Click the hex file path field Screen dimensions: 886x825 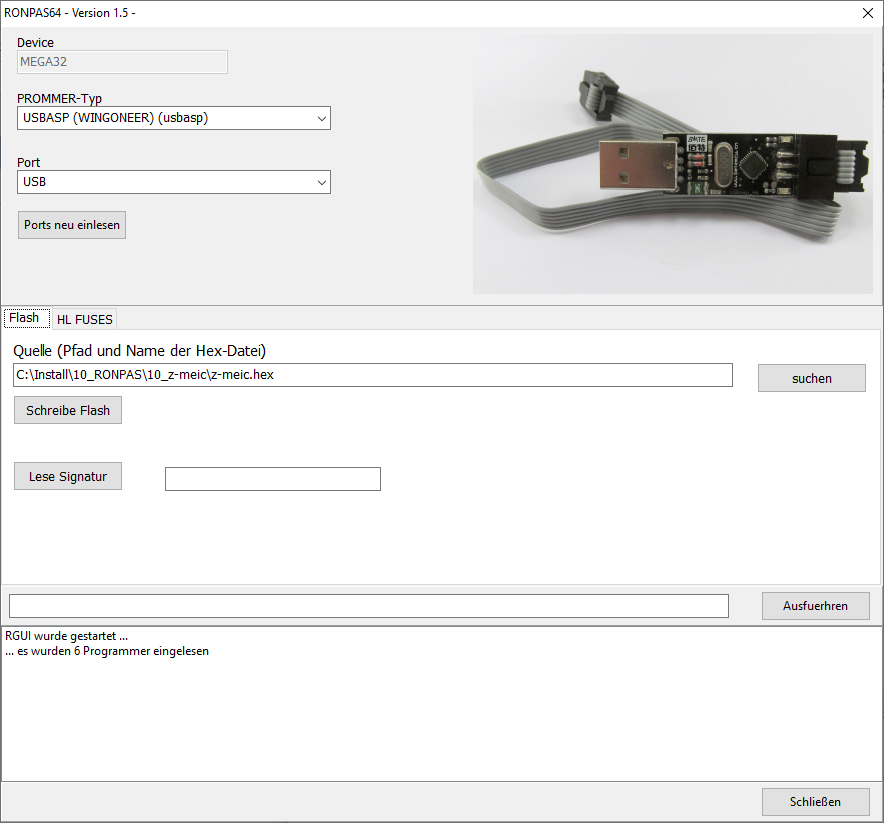(x=373, y=375)
